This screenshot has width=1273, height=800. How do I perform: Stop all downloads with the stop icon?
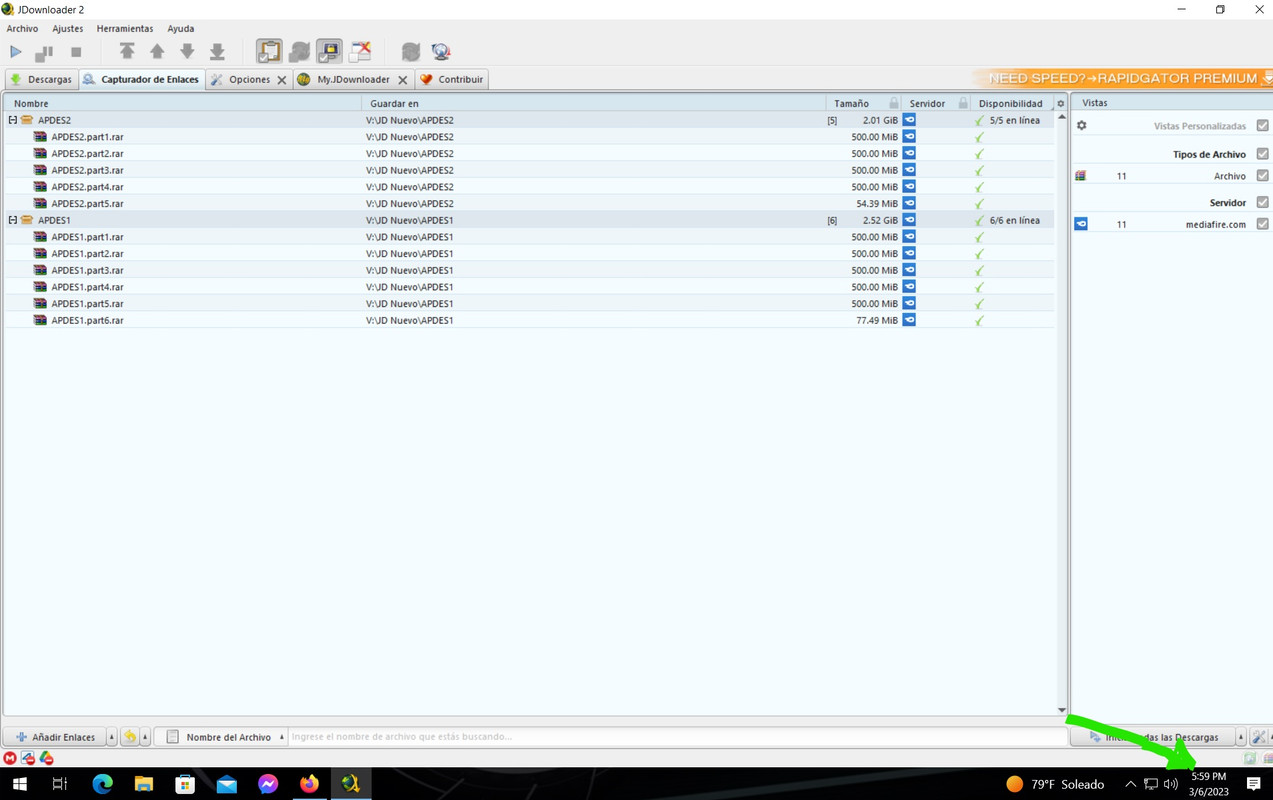pos(76,52)
